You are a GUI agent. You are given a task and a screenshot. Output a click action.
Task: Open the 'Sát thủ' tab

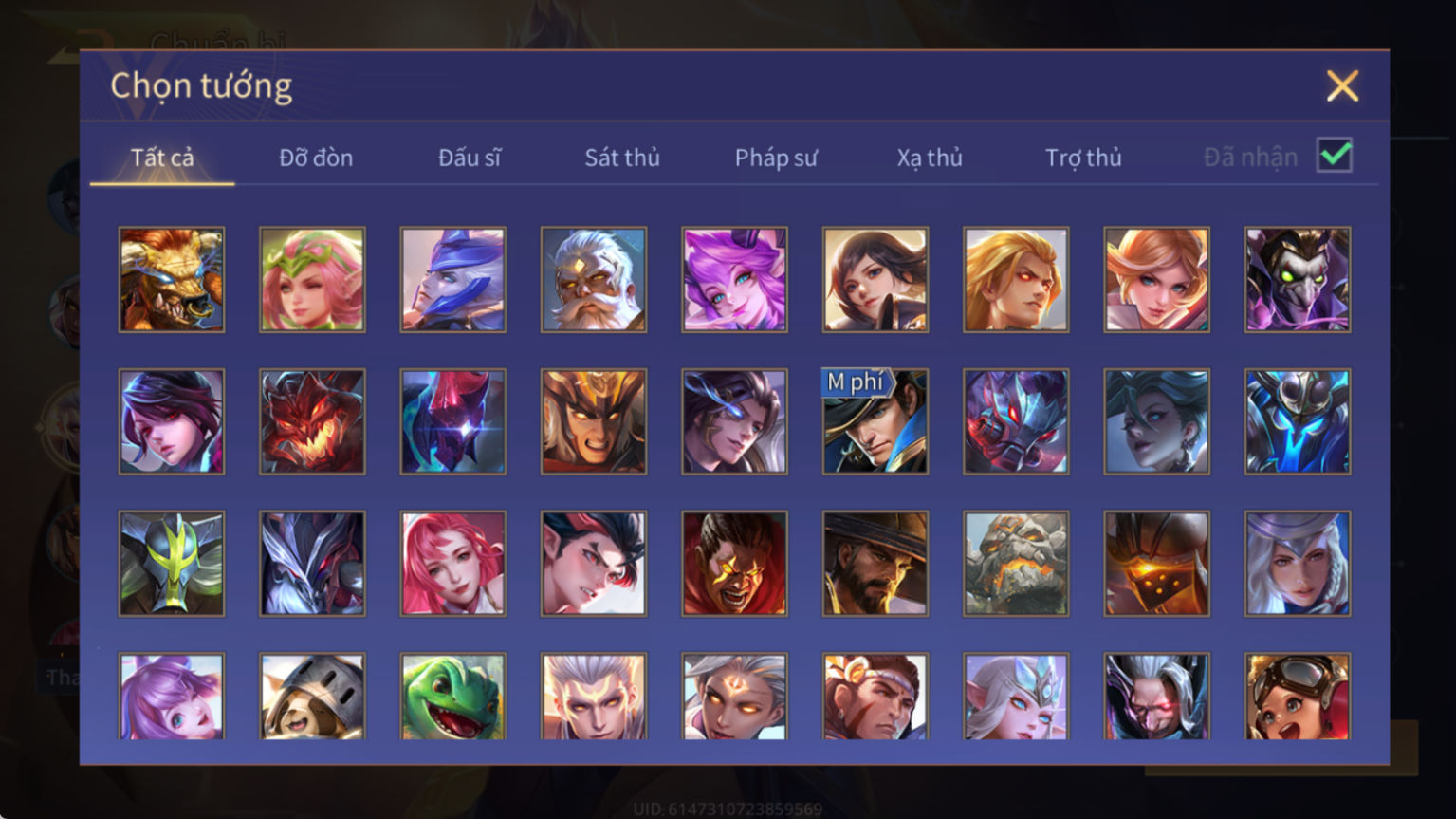click(x=622, y=158)
